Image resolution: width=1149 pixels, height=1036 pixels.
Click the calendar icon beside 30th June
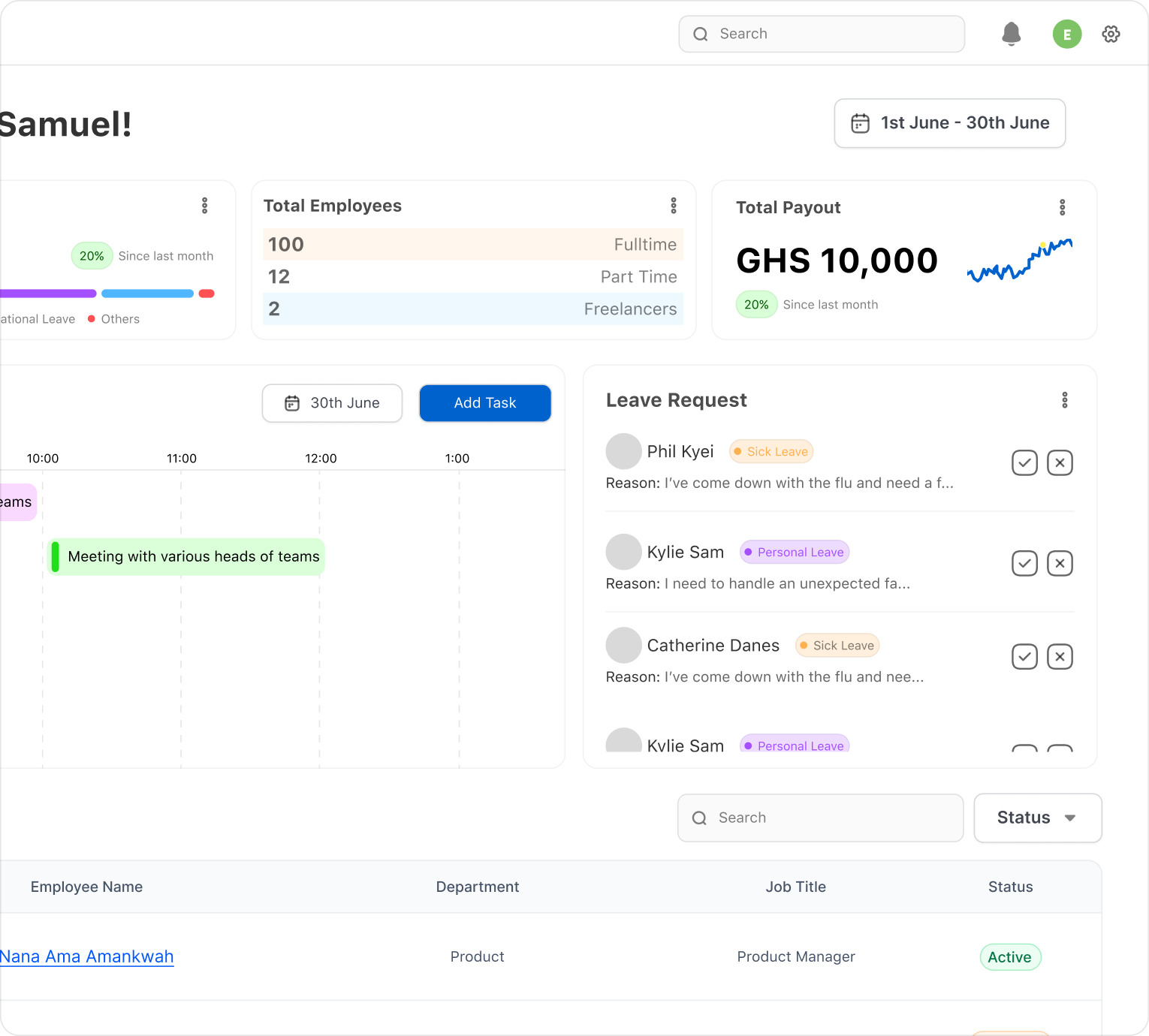pyautogui.click(x=292, y=403)
